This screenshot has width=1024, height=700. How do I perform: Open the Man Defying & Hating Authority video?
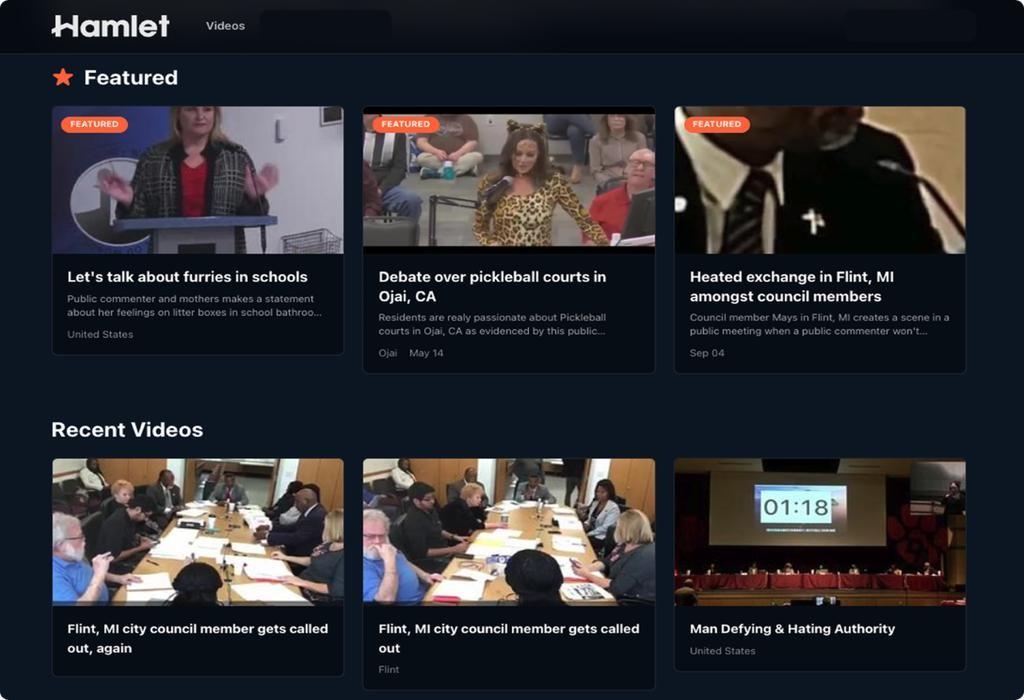792,630
